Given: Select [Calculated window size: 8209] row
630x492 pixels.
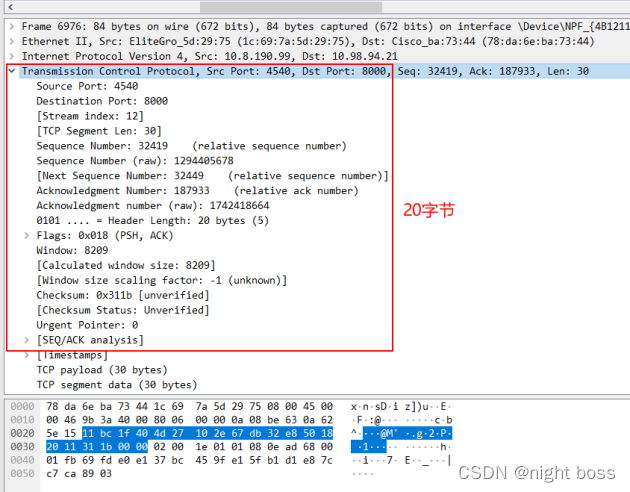Looking at the screenshot, I should tap(126, 265).
